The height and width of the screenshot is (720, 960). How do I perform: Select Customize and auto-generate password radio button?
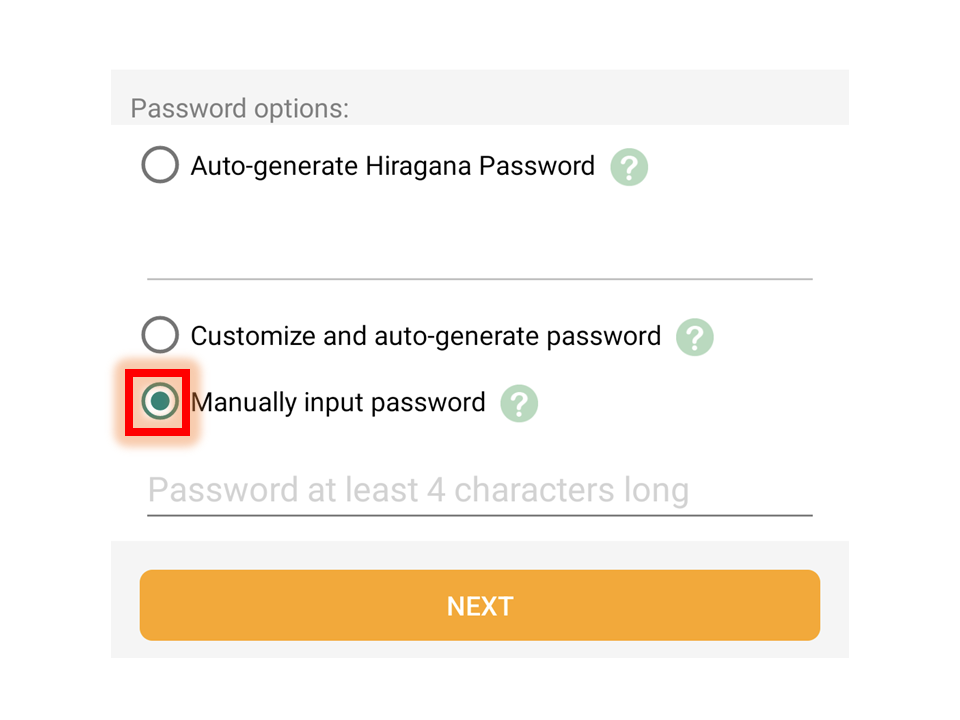(160, 334)
